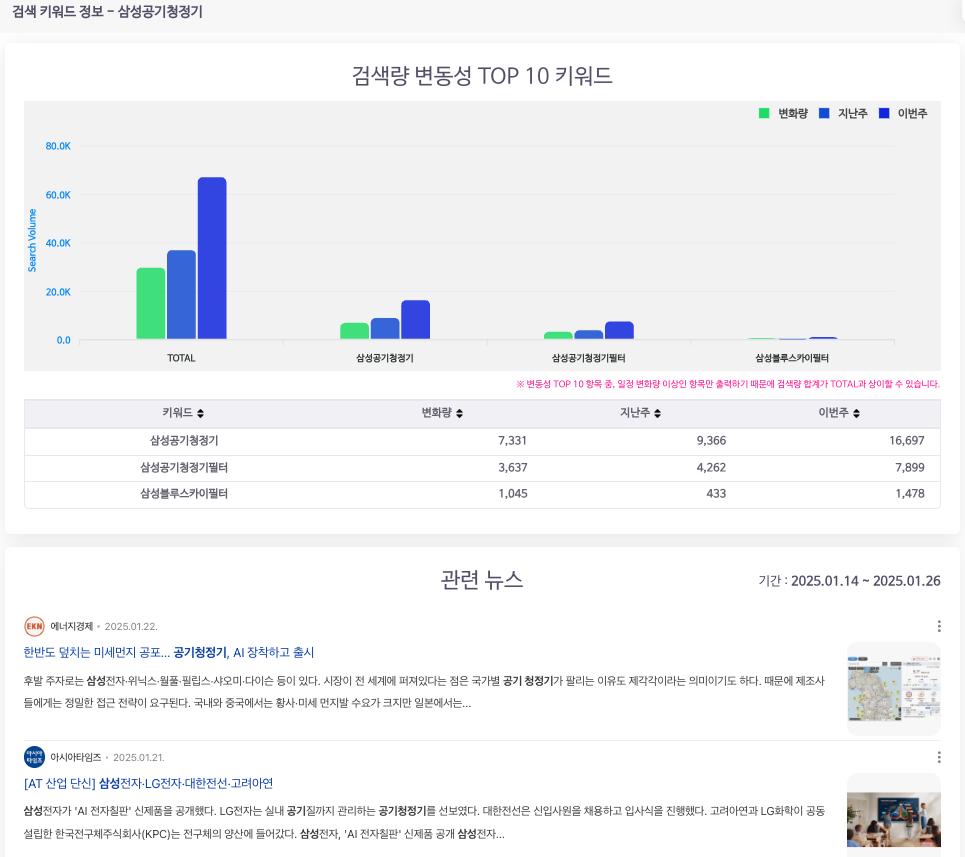The height and width of the screenshot is (857, 965).
Task: Open more options for 아시아타임즈 article
Action: (x=938, y=757)
